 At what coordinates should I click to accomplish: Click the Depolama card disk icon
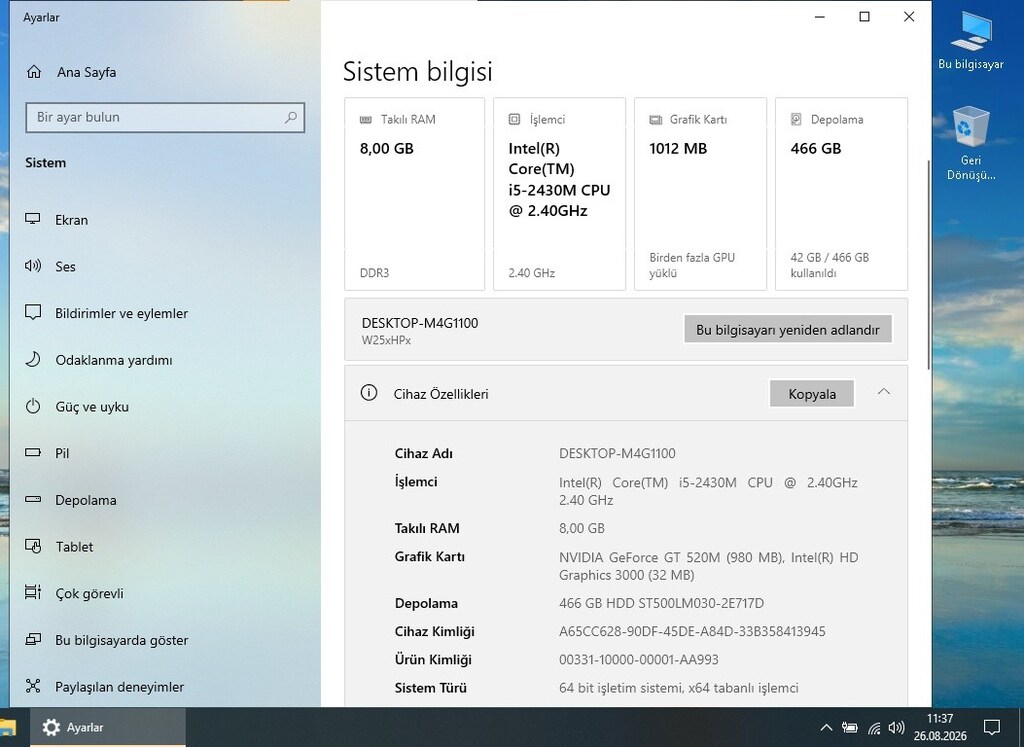(796, 119)
